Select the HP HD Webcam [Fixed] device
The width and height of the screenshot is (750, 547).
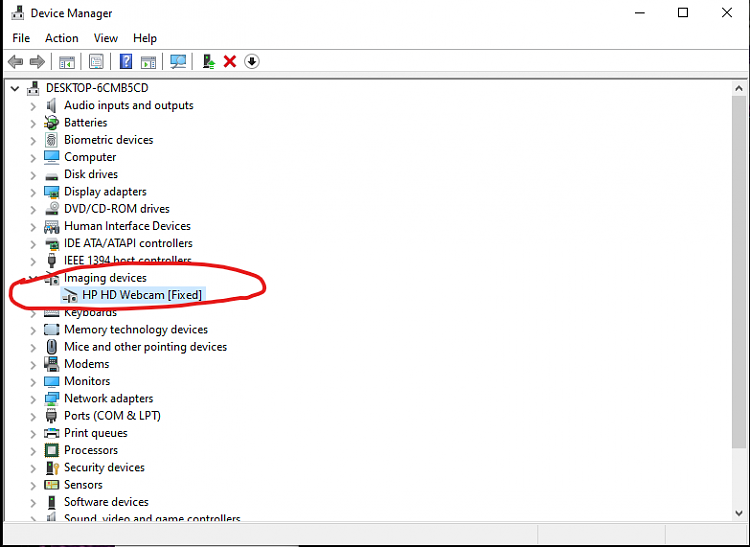pos(142,295)
